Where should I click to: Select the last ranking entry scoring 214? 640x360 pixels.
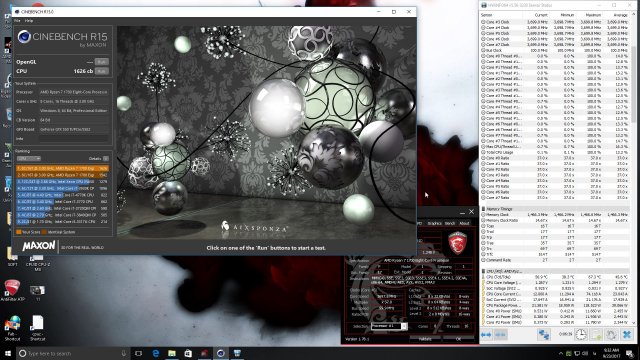point(62,222)
